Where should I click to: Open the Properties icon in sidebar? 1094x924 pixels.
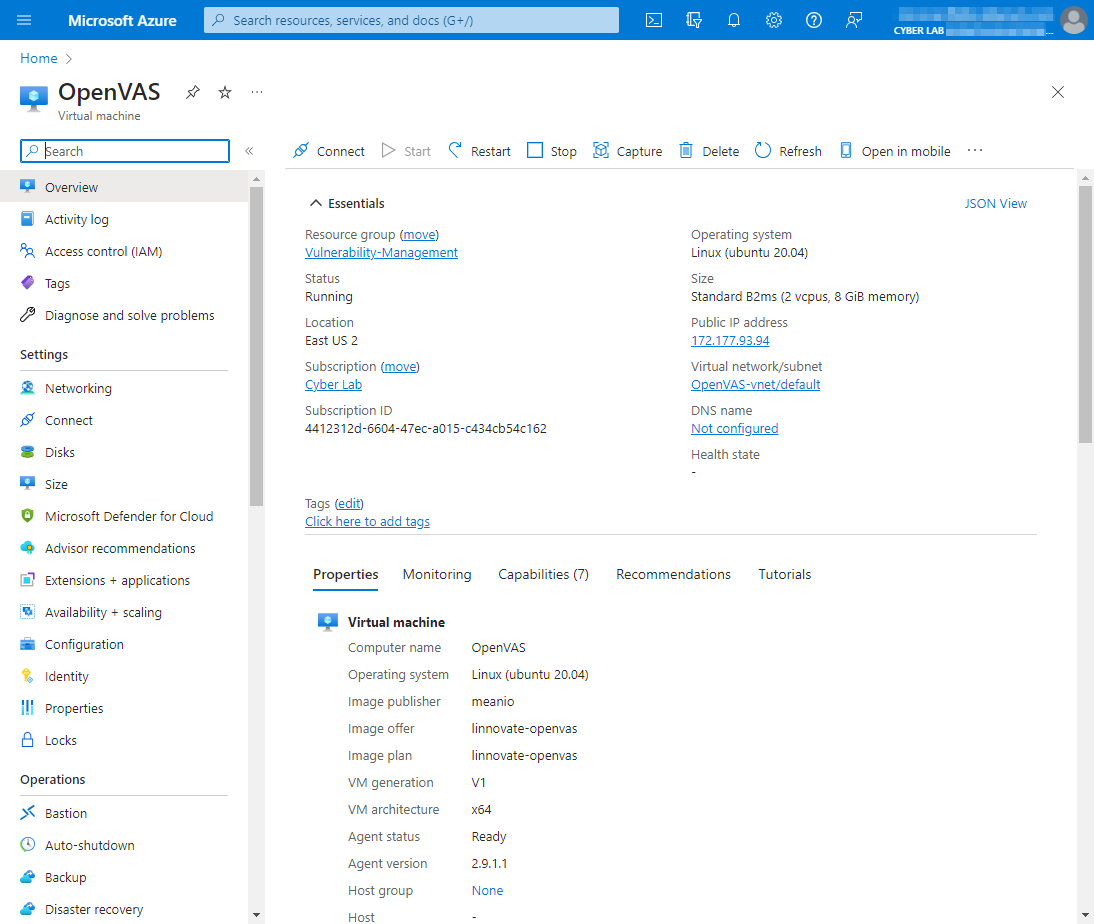tap(27, 708)
